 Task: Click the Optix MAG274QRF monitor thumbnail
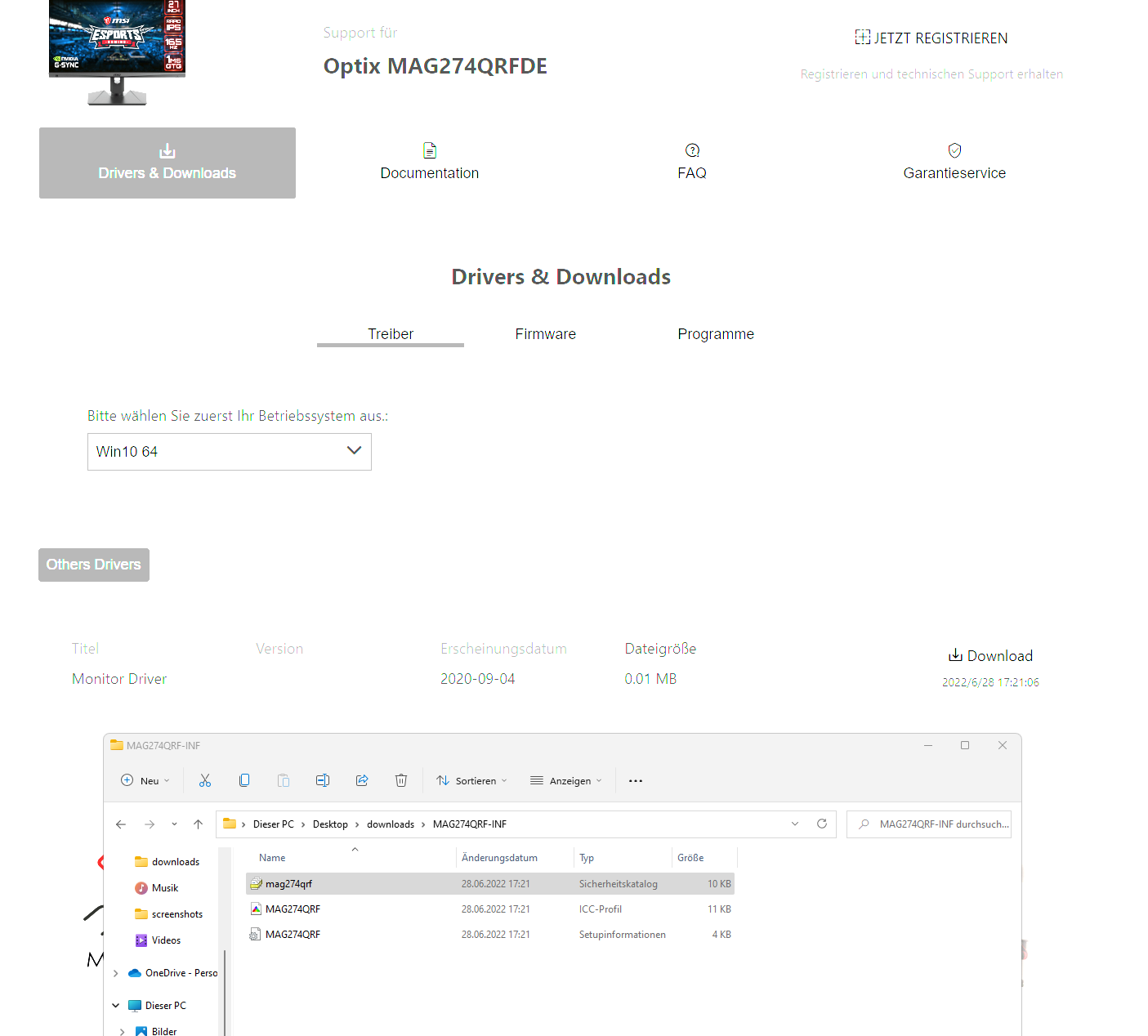(x=117, y=53)
